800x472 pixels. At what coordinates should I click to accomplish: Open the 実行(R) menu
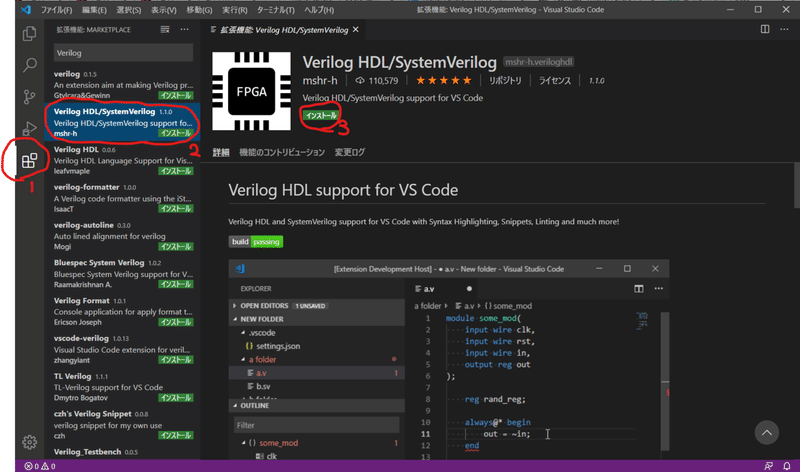coord(235,10)
